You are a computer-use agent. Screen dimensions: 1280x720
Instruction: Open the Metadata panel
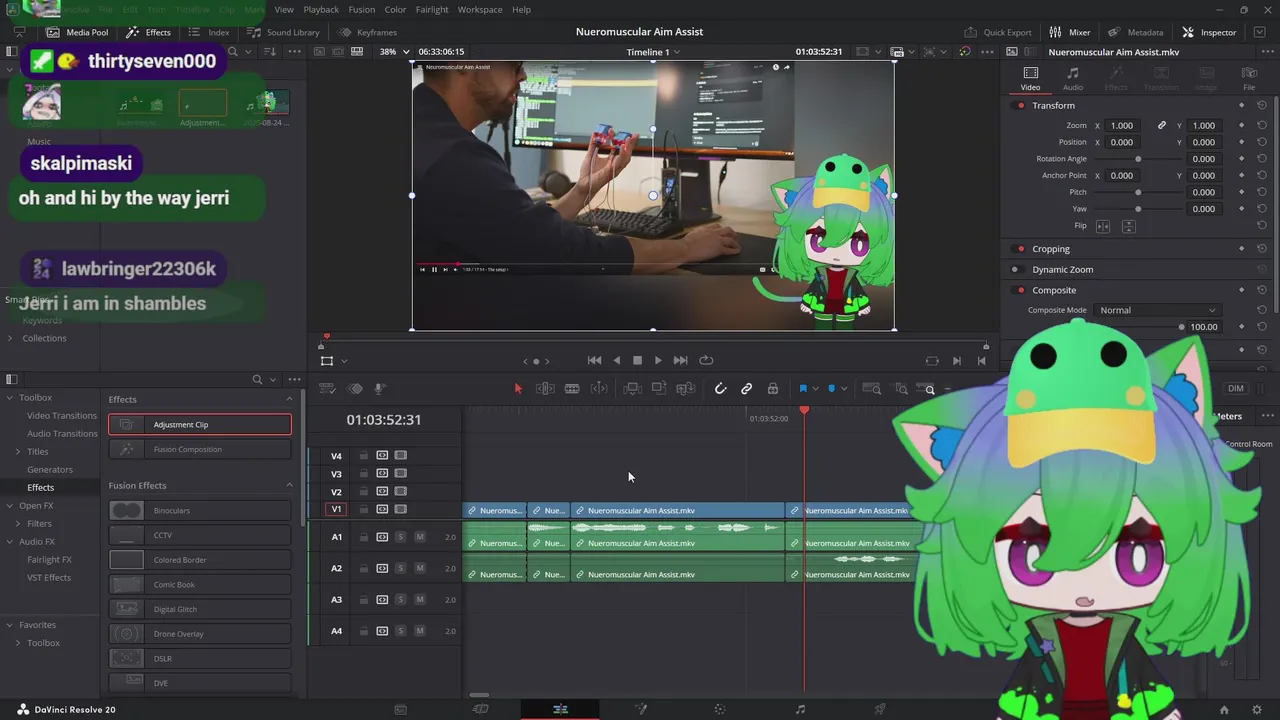[1135, 32]
